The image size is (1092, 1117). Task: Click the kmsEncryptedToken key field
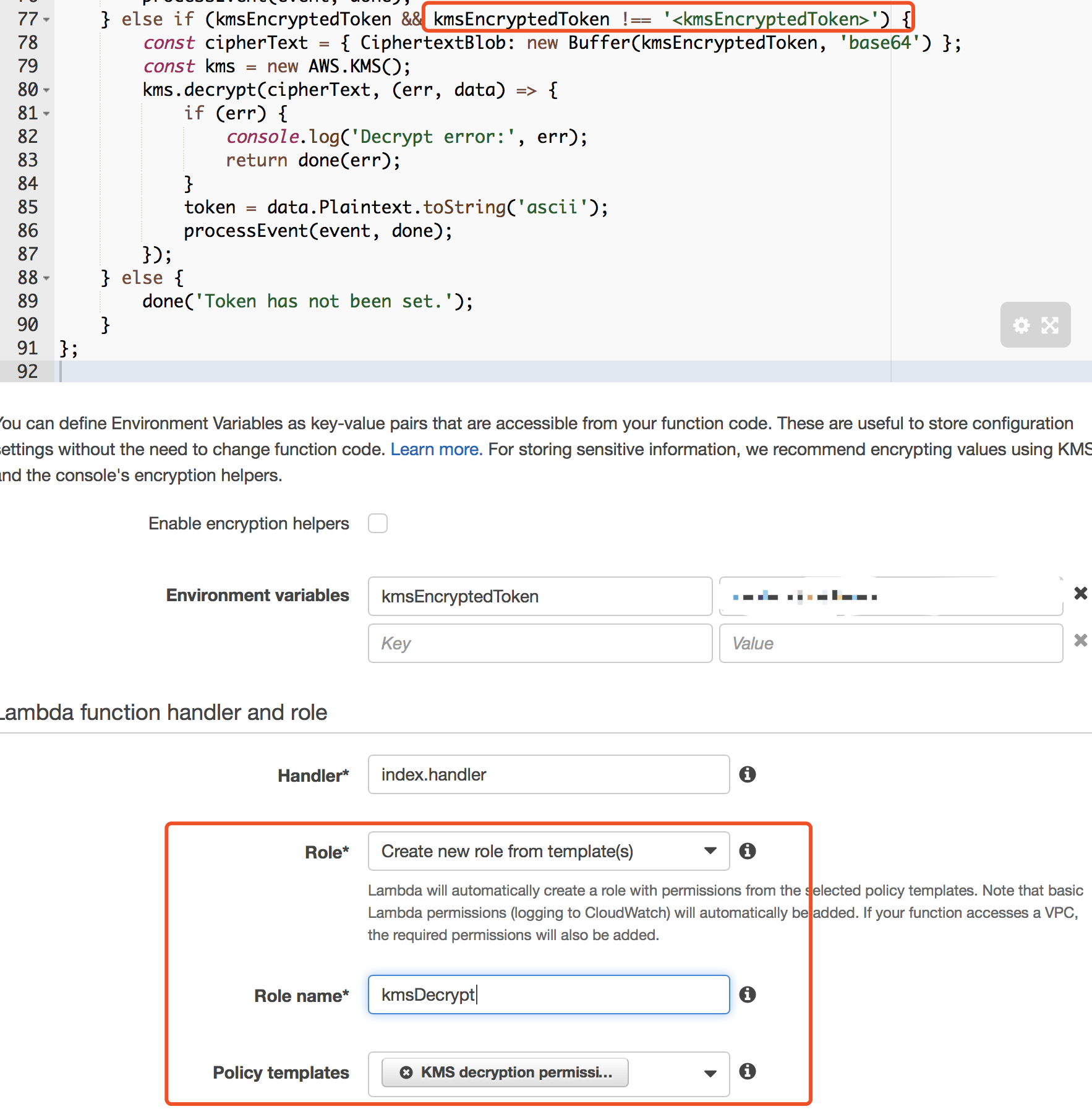pos(540,596)
